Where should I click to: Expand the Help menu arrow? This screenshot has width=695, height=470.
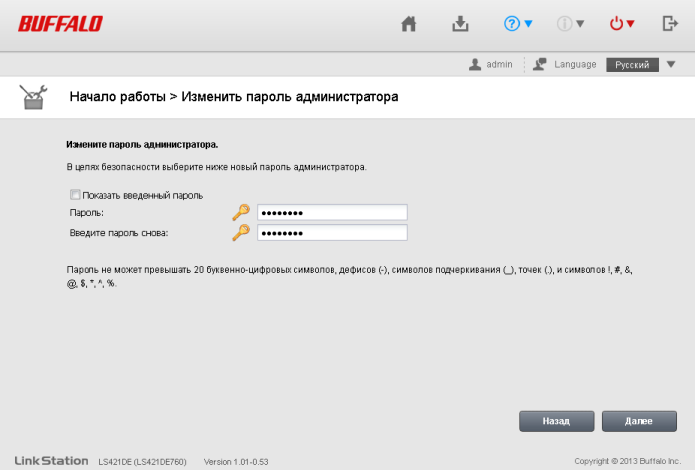click(528, 24)
